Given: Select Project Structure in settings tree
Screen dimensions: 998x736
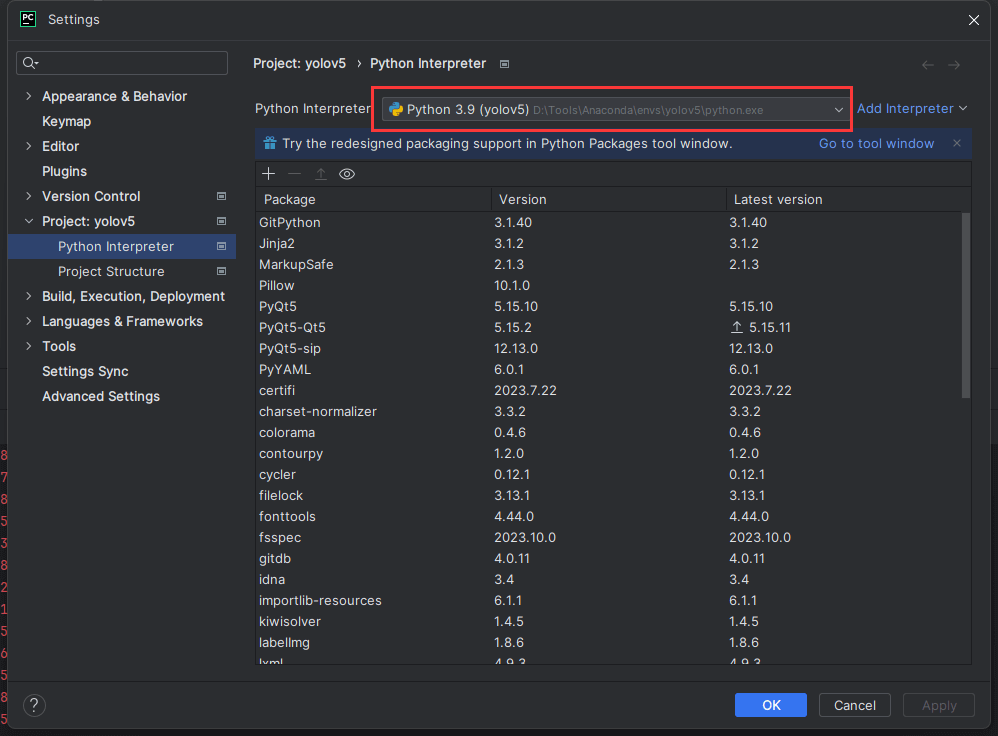Looking at the screenshot, I should coord(111,271).
